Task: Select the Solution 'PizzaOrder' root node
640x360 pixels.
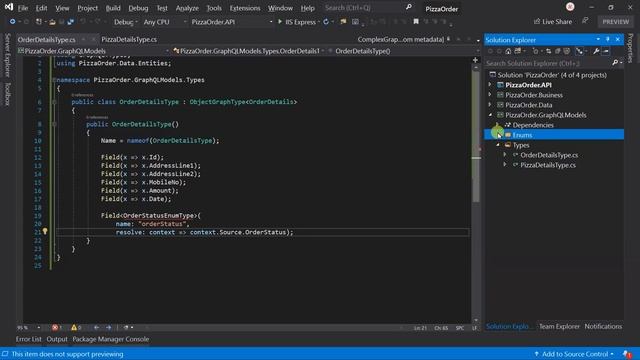Action: pos(552,75)
